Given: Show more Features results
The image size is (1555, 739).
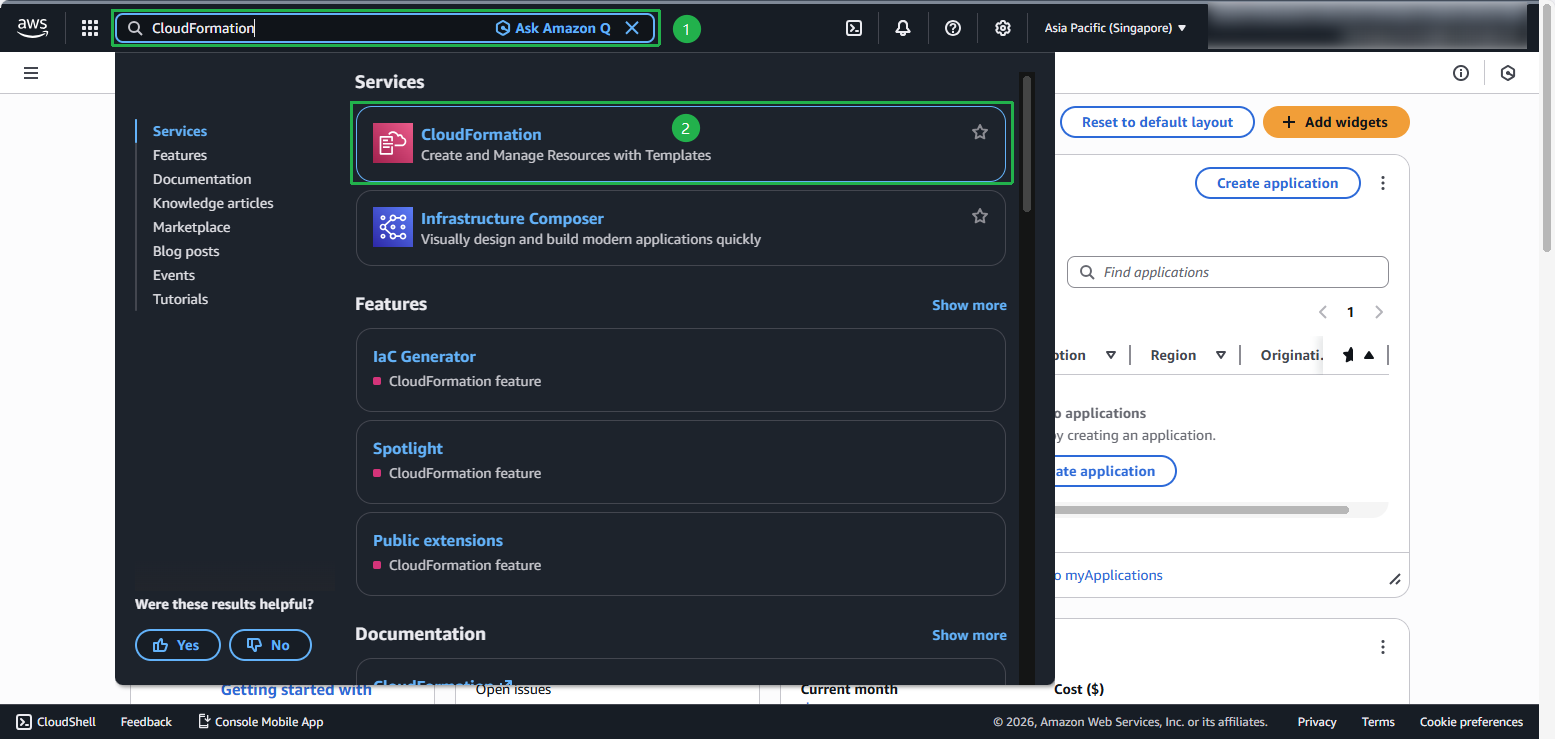Looking at the screenshot, I should (968, 305).
